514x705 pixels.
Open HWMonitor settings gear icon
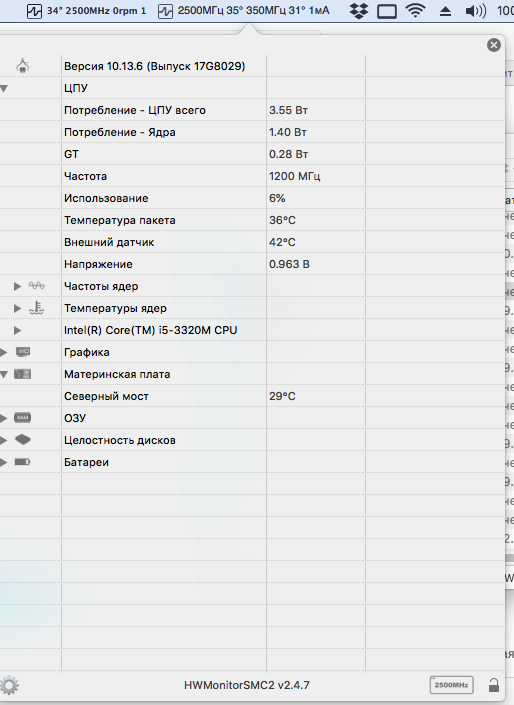(9, 686)
